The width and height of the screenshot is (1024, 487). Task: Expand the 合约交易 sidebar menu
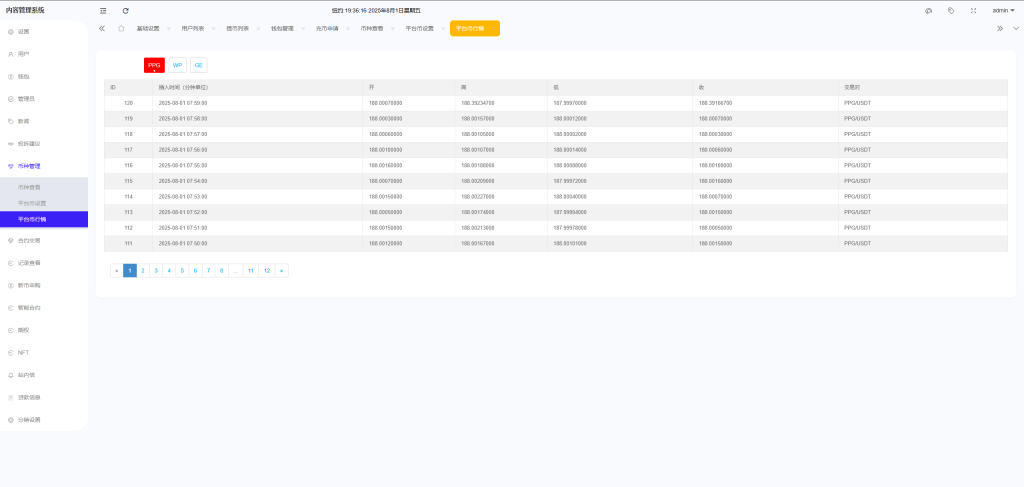(44, 240)
